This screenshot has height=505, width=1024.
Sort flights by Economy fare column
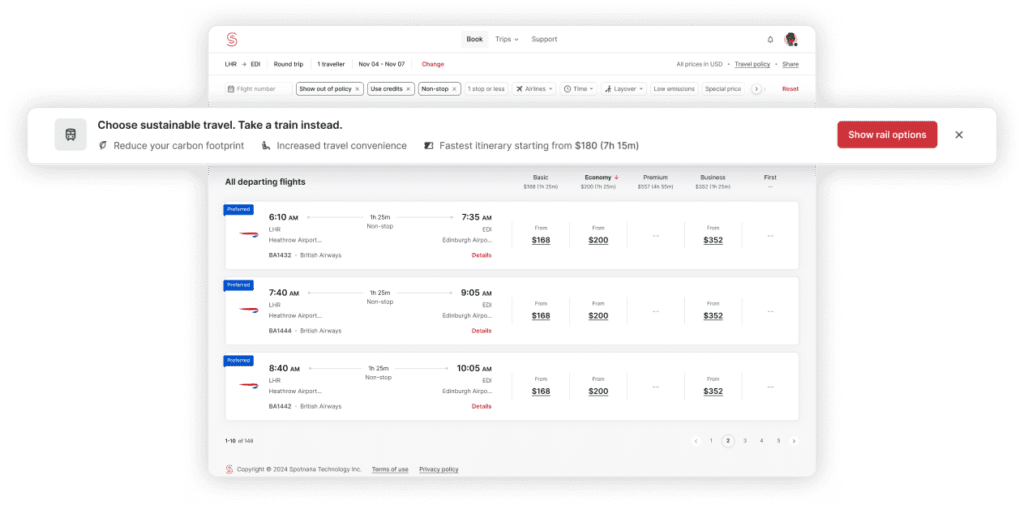598,177
